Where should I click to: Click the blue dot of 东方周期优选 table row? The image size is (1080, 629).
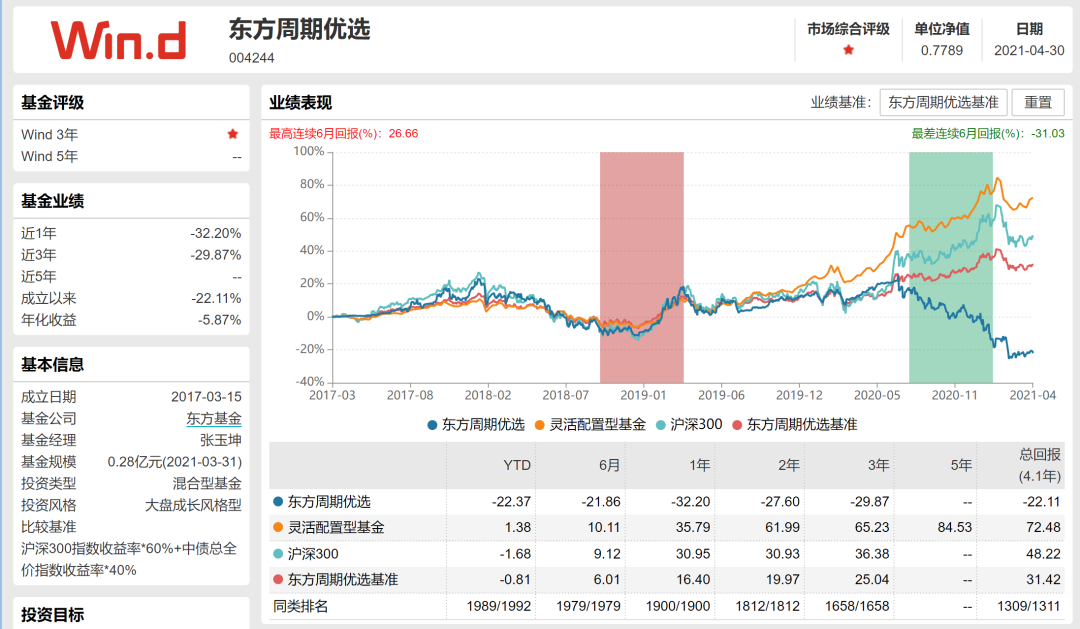278,502
